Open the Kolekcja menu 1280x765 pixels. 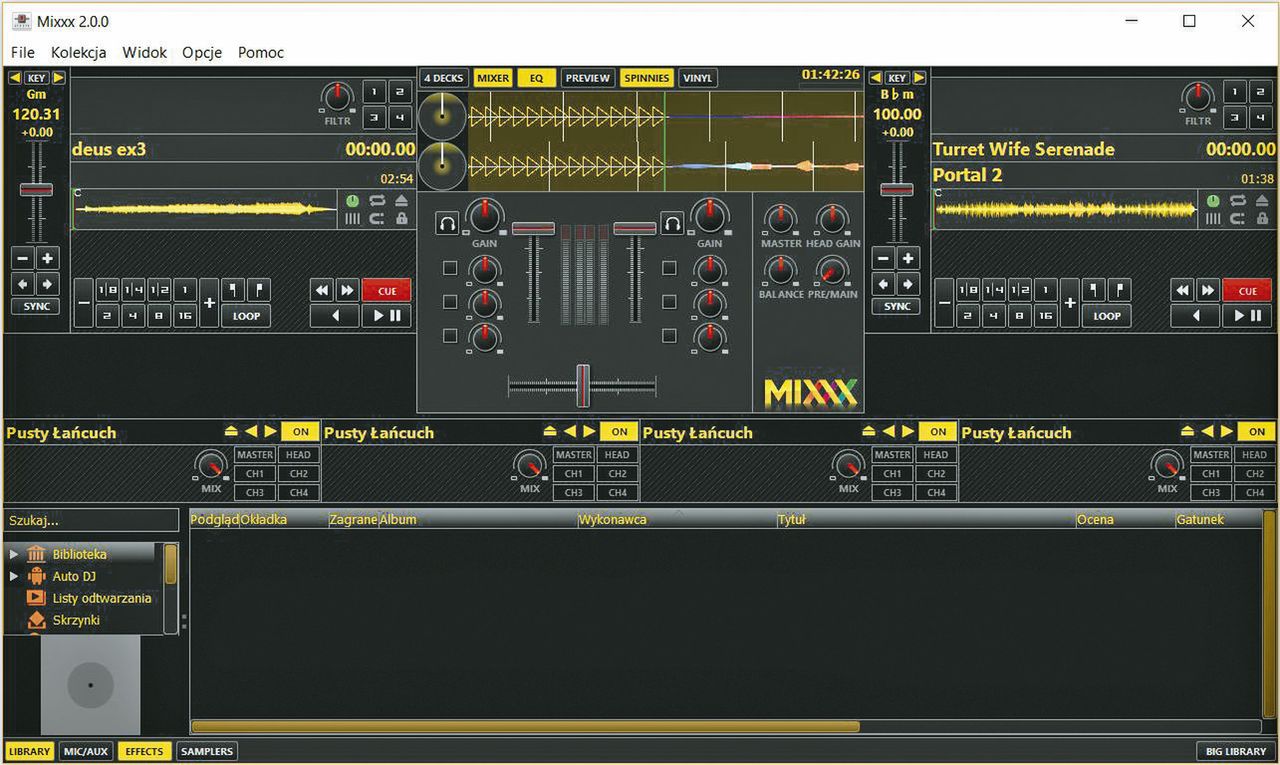click(x=79, y=52)
